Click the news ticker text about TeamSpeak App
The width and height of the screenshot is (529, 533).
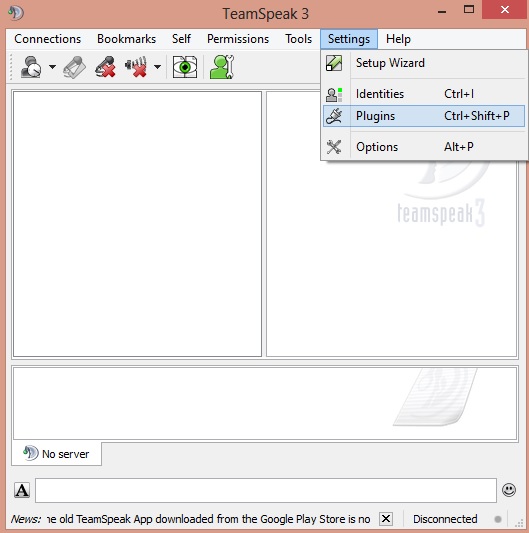click(208, 519)
